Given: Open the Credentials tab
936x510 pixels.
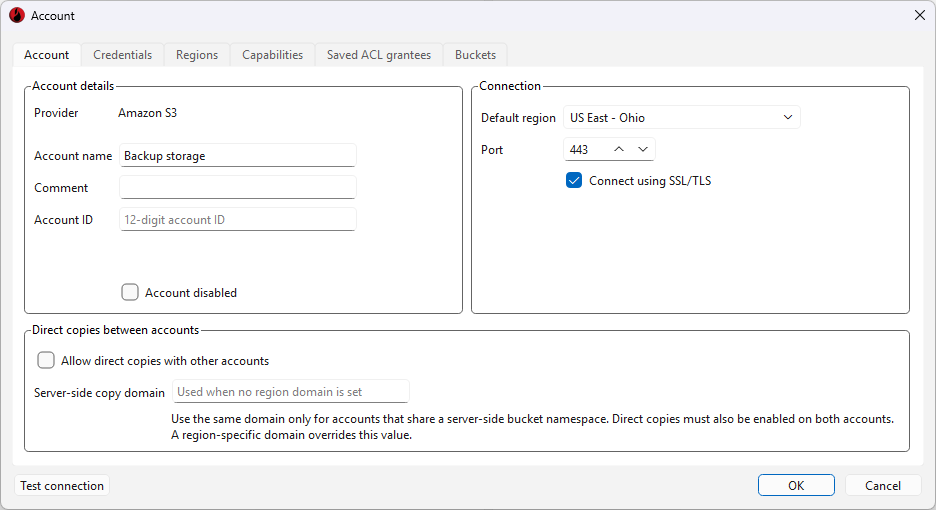Looking at the screenshot, I should (122, 55).
